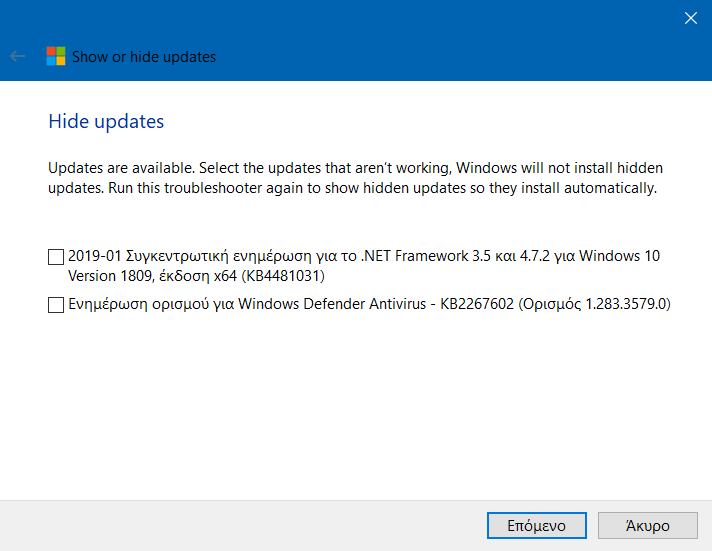Click 'Windows 10' at the end of the .NET entry

pos(619,256)
